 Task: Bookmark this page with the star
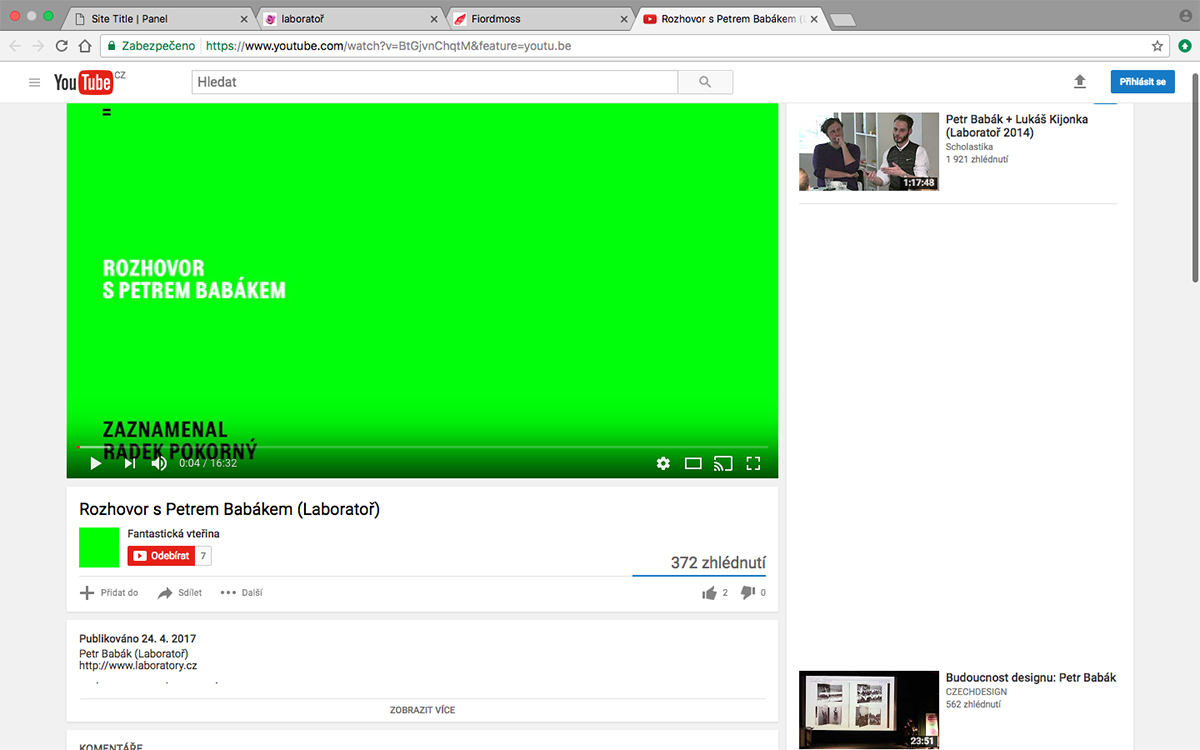1157,46
